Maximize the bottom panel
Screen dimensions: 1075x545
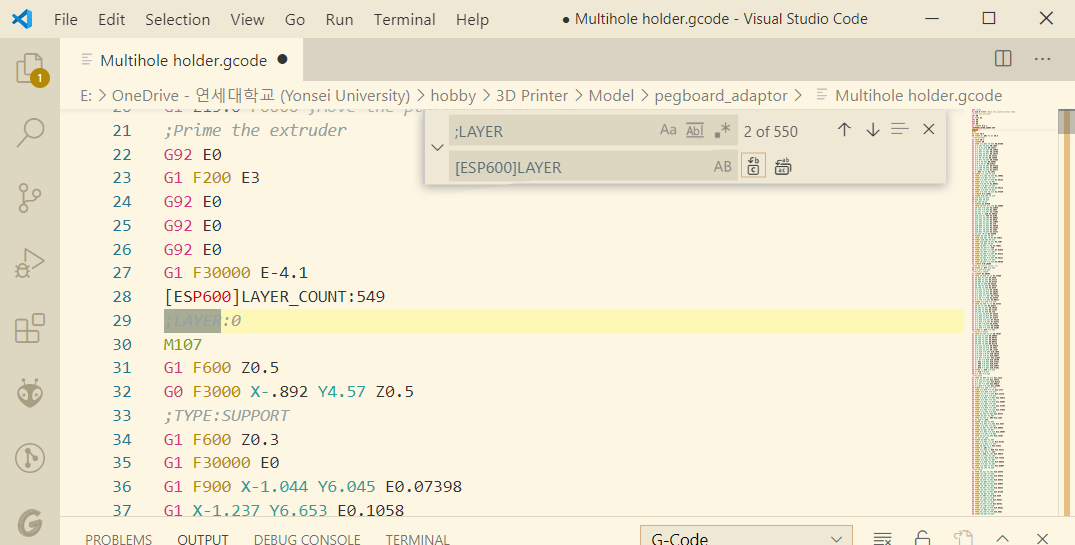[x=1002, y=538]
